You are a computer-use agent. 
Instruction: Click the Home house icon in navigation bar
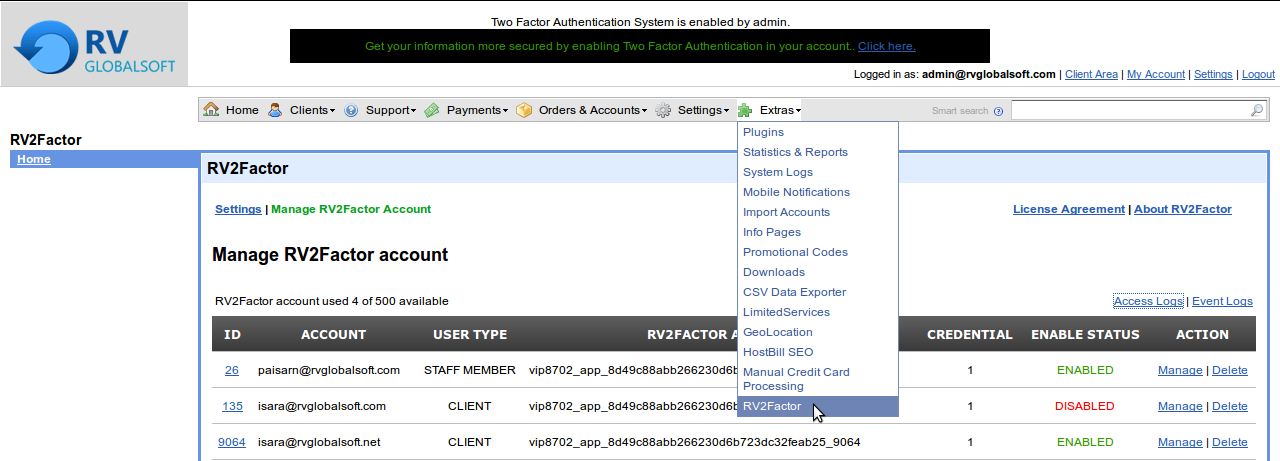[x=211, y=110]
